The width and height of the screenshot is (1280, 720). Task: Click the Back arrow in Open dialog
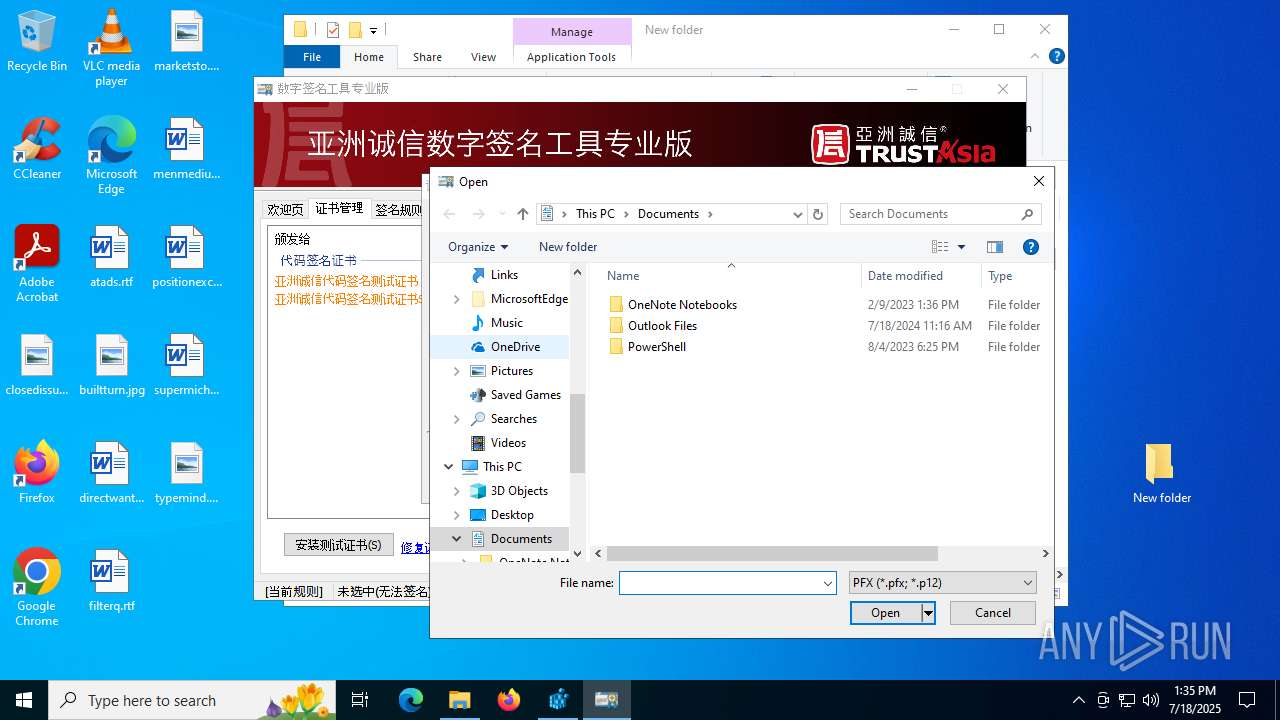click(x=449, y=214)
